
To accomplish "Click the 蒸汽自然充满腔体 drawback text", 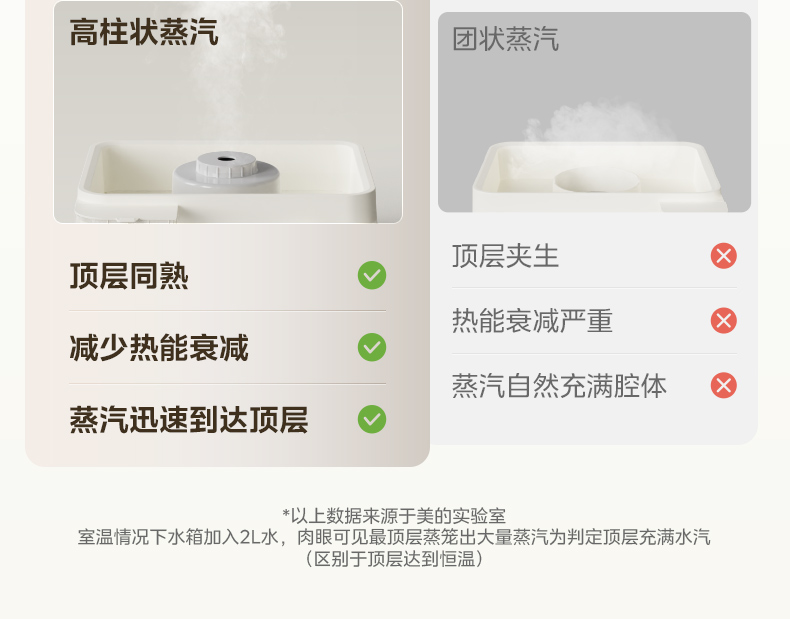I will 559,386.
